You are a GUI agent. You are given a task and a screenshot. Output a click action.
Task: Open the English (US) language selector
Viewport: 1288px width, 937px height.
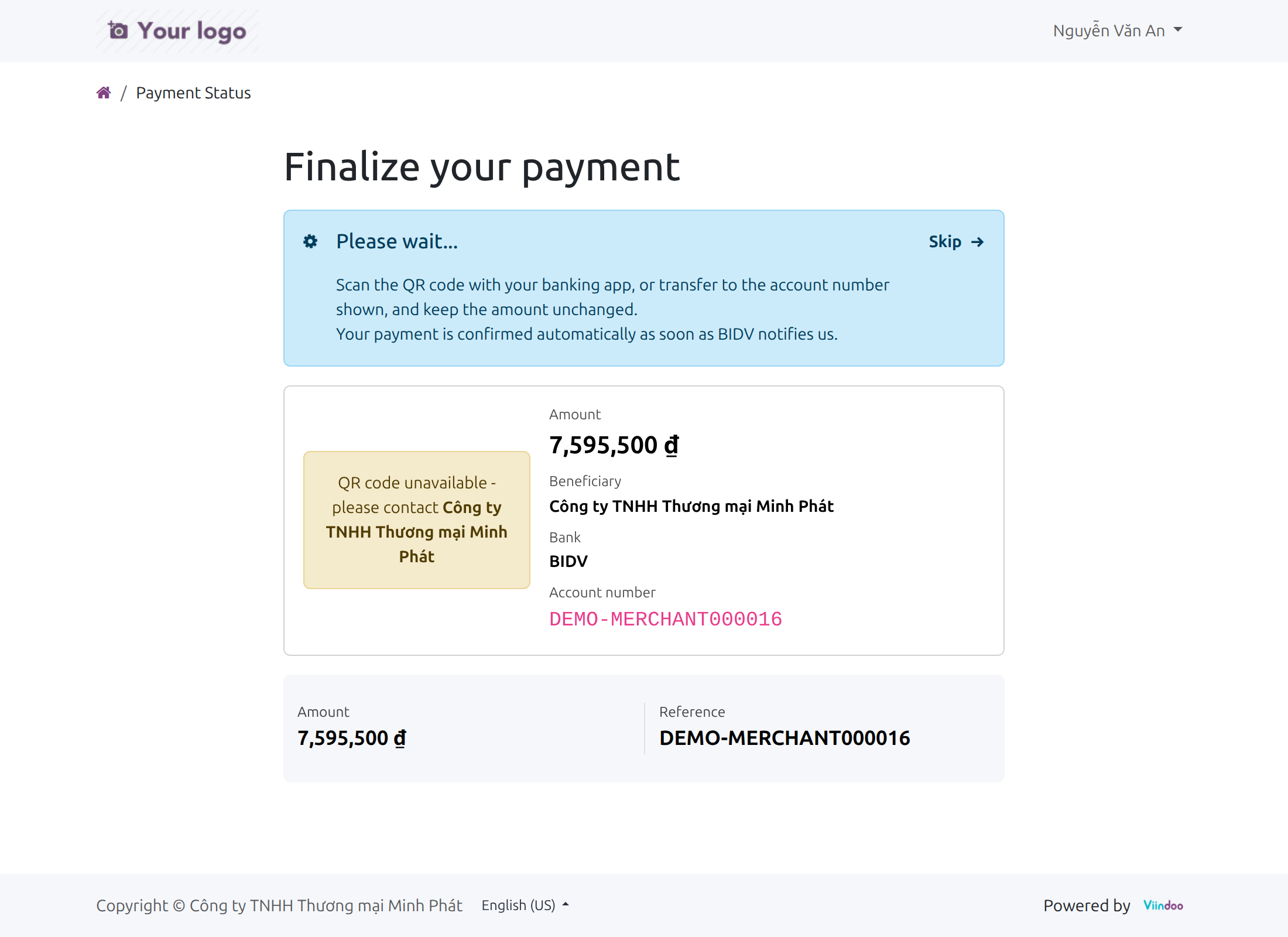(525, 905)
